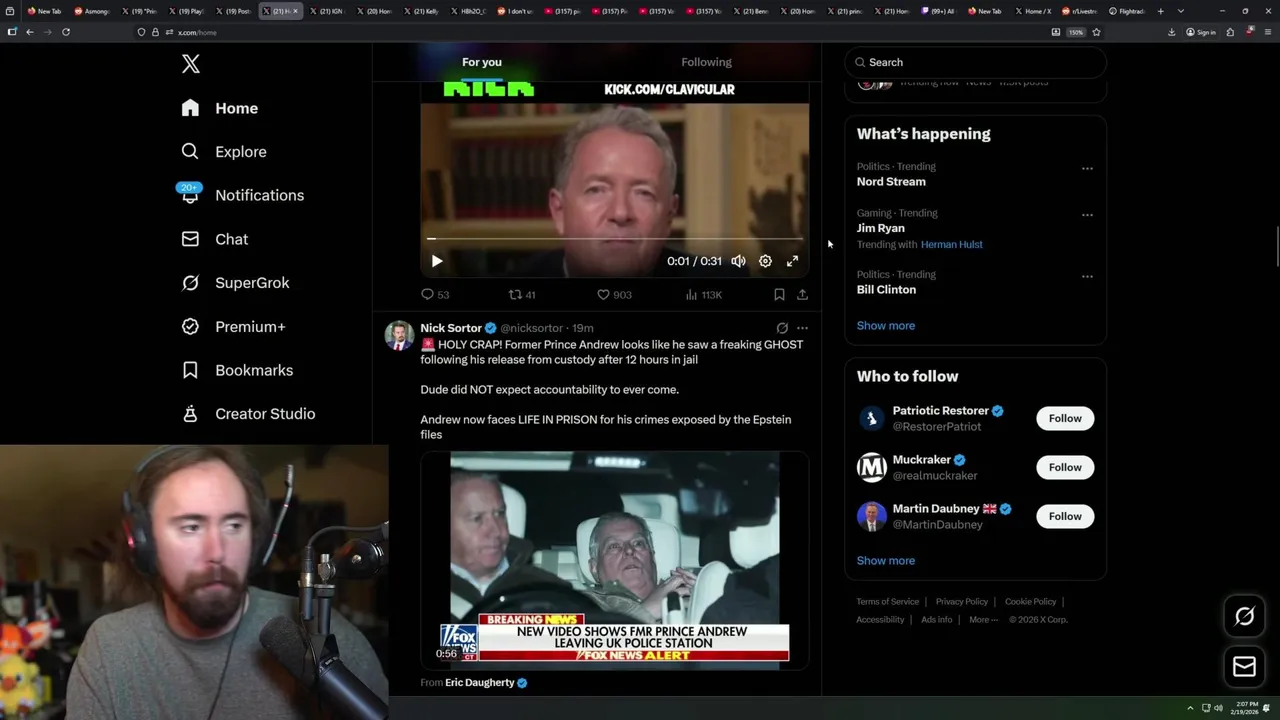Screen dimensions: 1280x720
Task: Open the Cookie Policy link
Action: 1030,602
